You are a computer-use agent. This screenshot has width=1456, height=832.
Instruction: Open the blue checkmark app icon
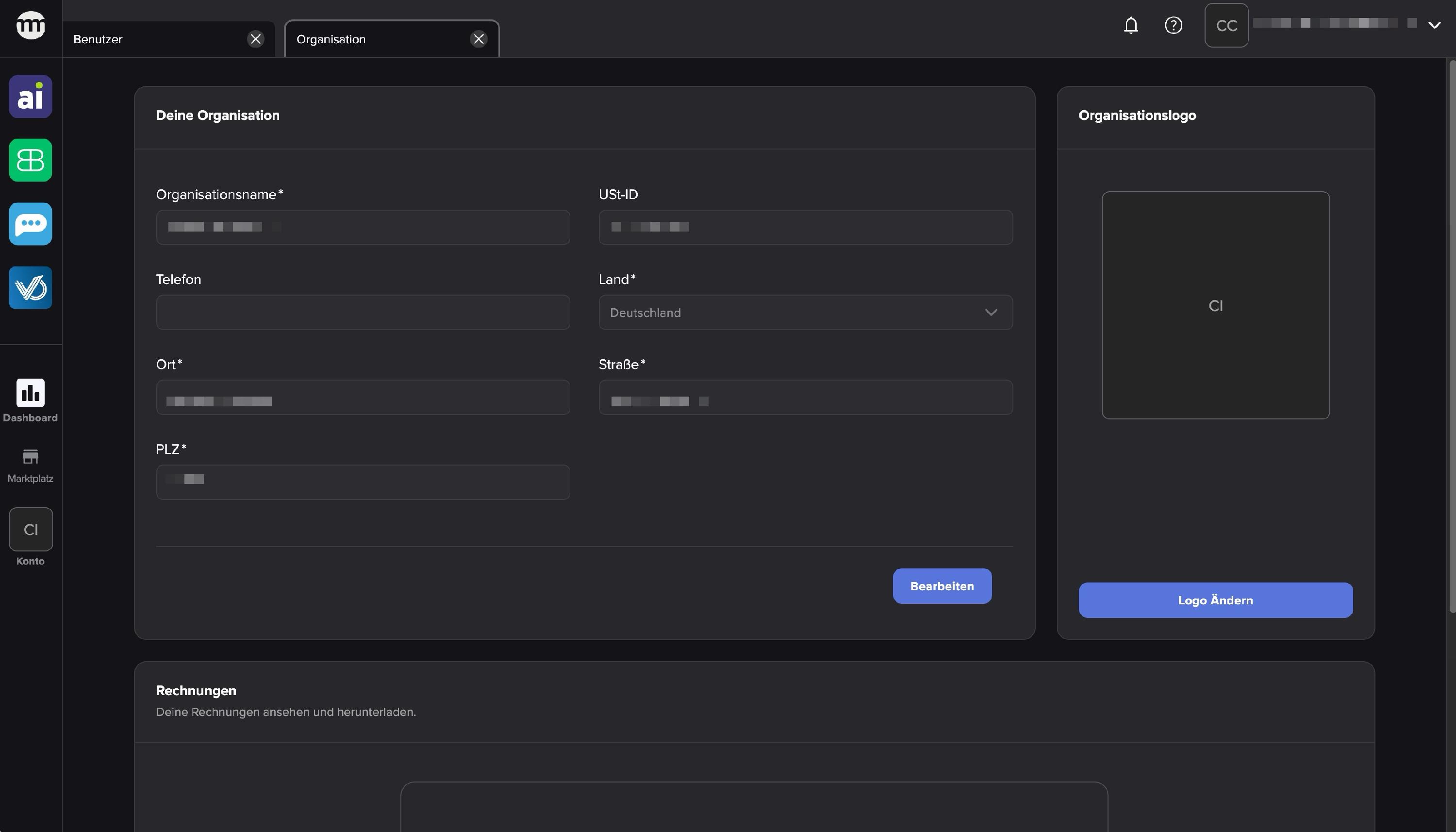pos(30,288)
